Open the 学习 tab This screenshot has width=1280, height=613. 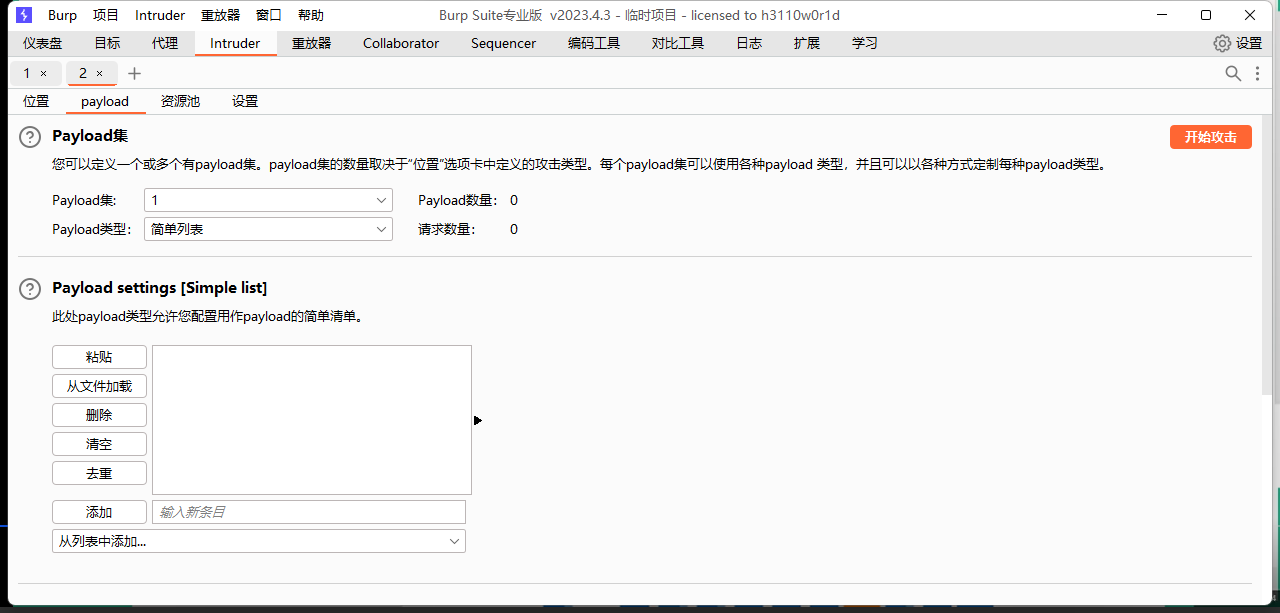tap(865, 43)
